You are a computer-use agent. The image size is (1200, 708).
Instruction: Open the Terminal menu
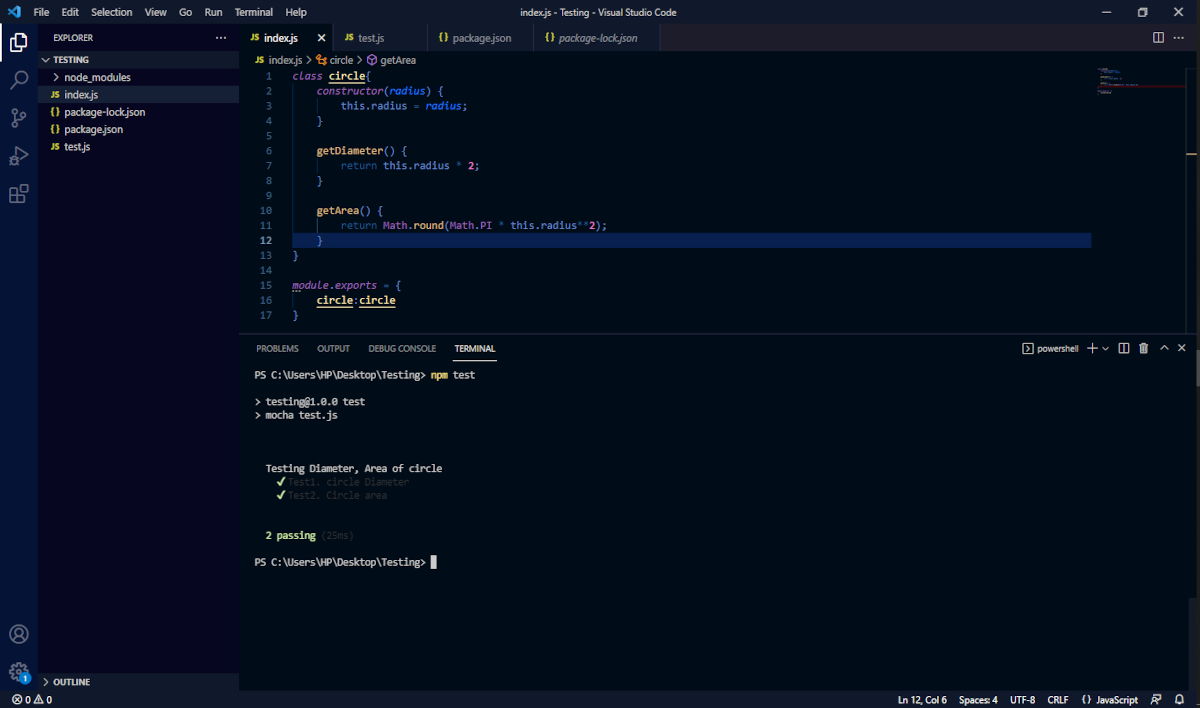pyautogui.click(x=253, y=12)
